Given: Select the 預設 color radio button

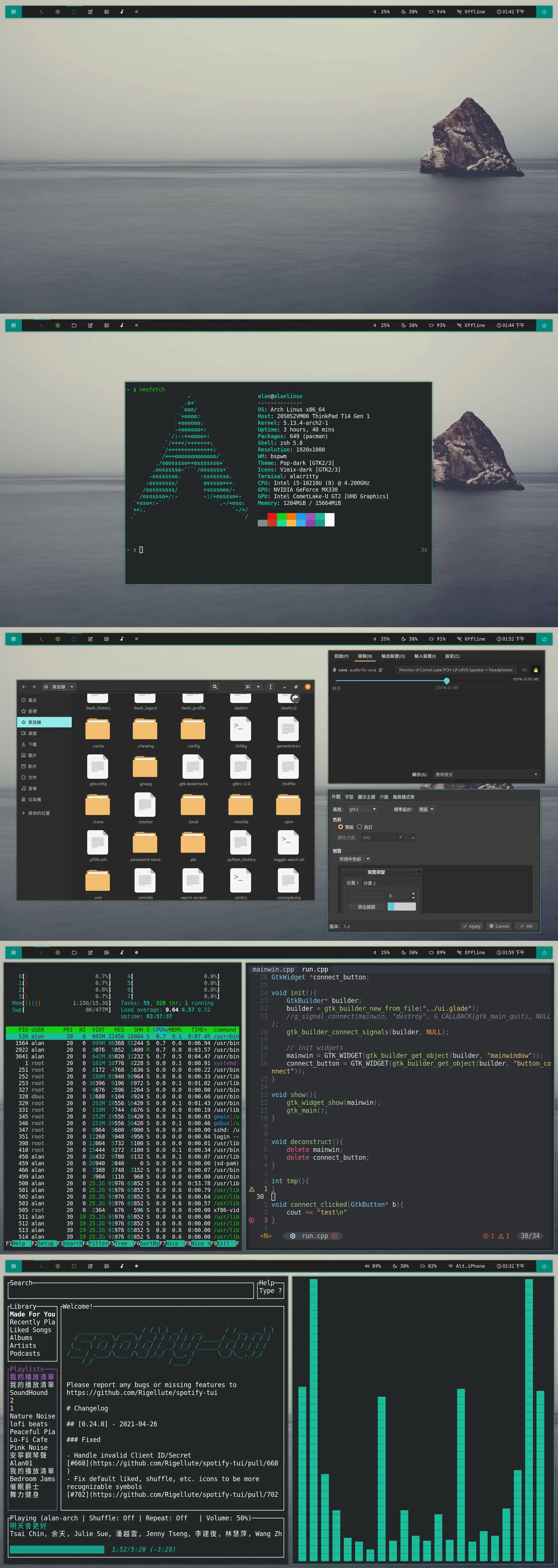Looking at the screenshot, I should pos(341,827).
